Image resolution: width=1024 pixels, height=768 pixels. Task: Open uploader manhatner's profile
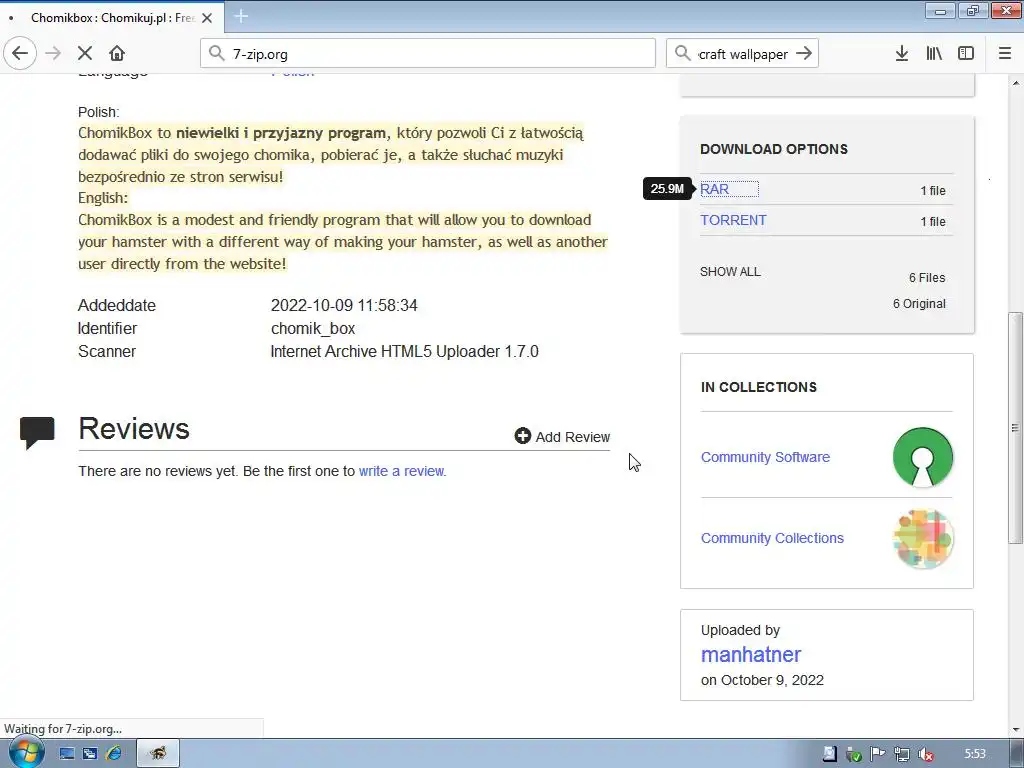(751, 654)
